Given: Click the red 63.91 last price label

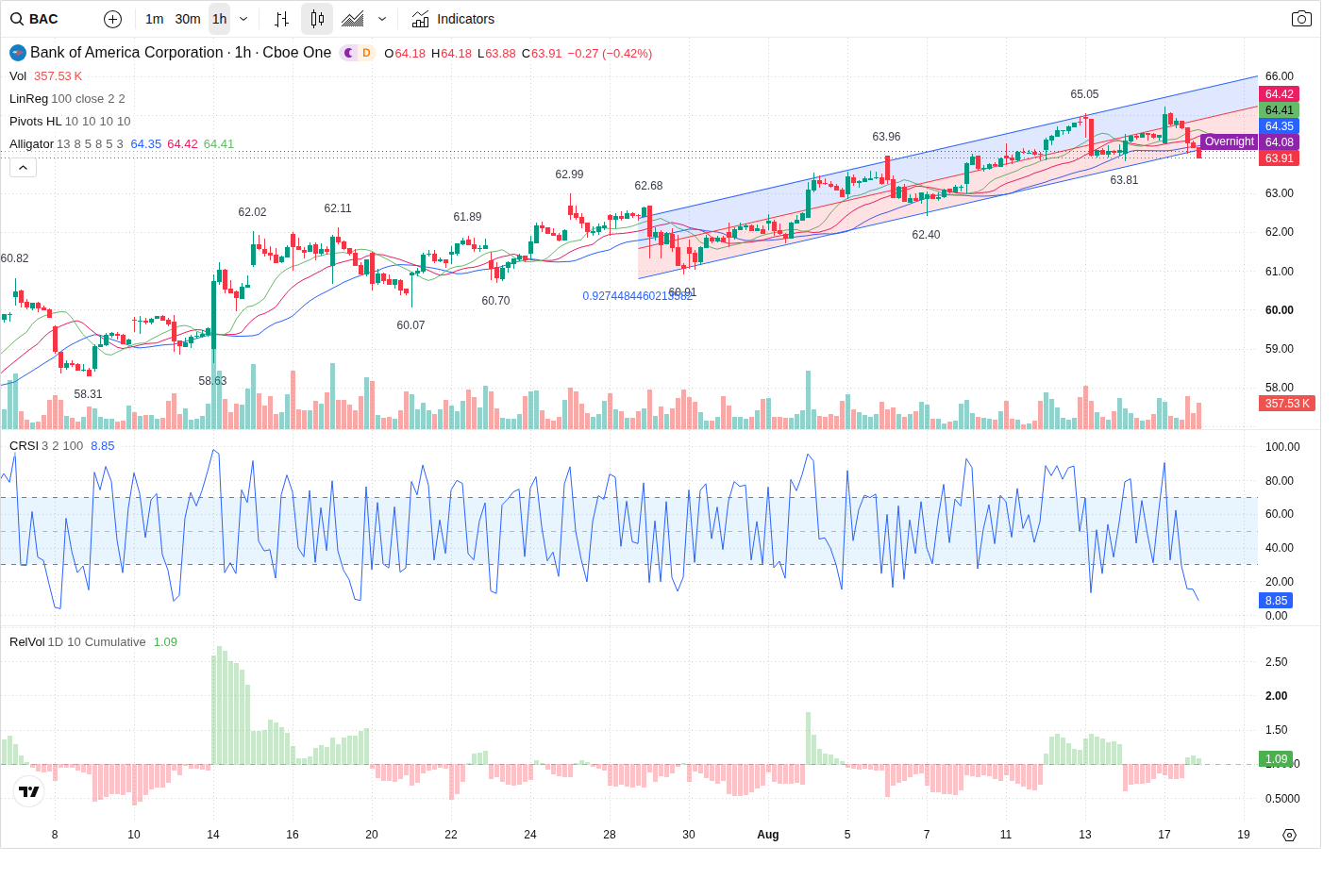Looking at the screenshot, I should point(1280,158).
